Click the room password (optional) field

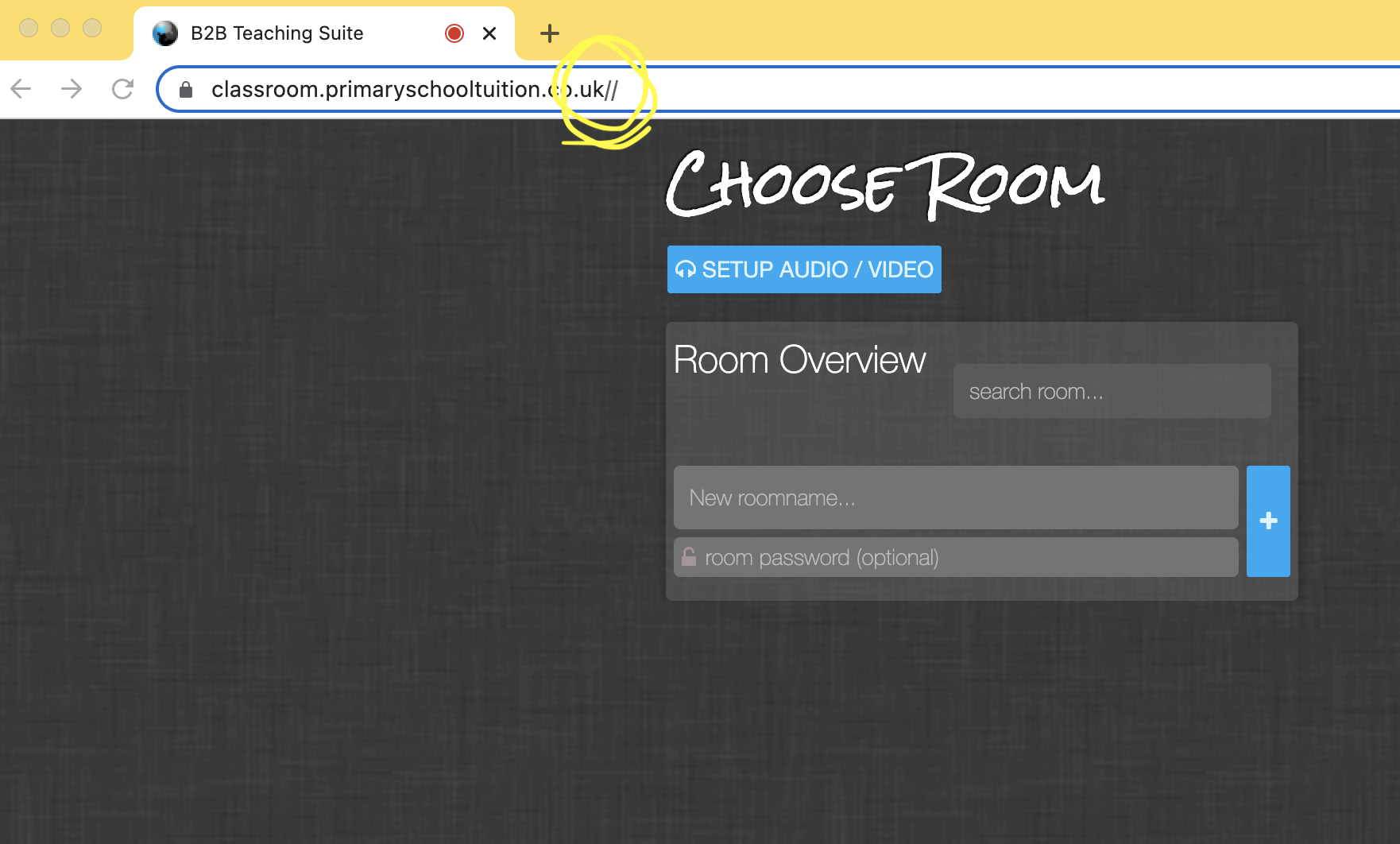tap(956, 557)
